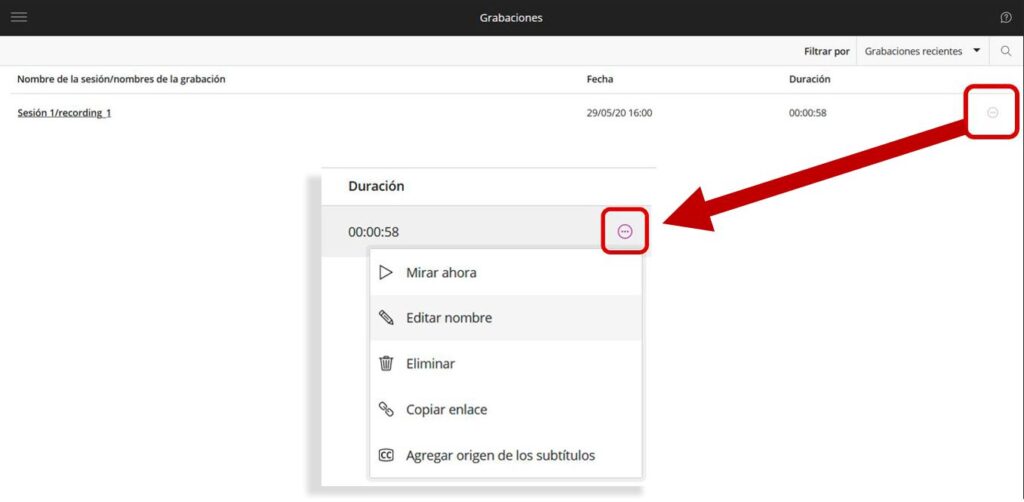This screenshot has width=1024, height=502.
Task: Click the play triangle icon beside Mirar ahora
Action: (x=386, y=272)
